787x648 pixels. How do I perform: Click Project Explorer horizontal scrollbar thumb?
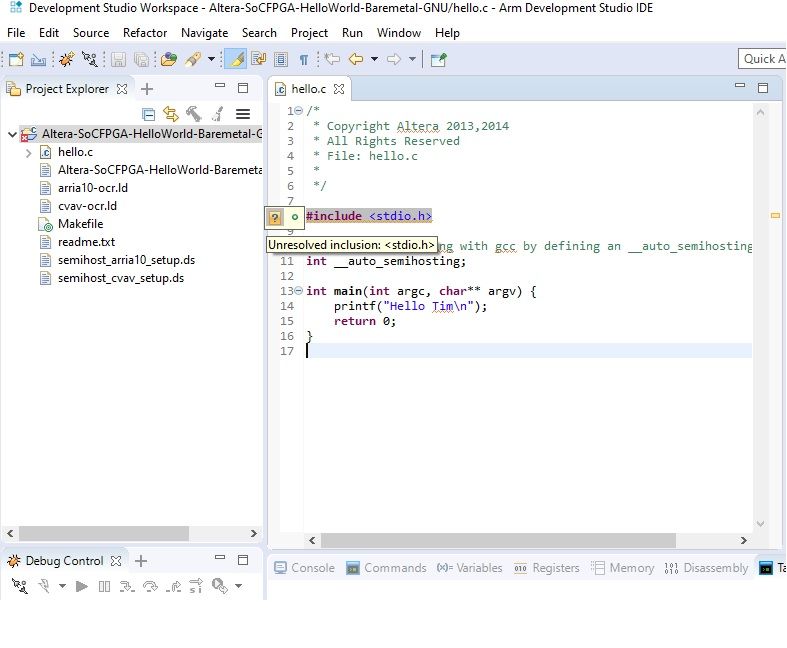pyautogui.click(x=103, y=533)
